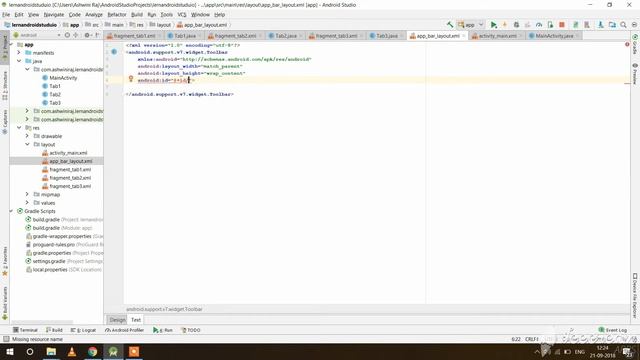Viewport: 640px width, 360px height.
Task: Switch to the Tab1.java editor tab
Action: pos(184,36)
